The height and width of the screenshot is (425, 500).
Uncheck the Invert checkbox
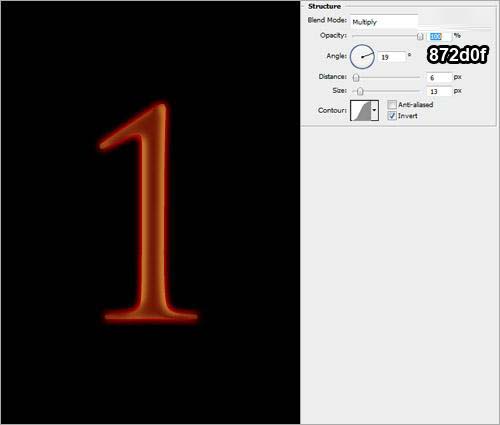(x=392, y=116)
